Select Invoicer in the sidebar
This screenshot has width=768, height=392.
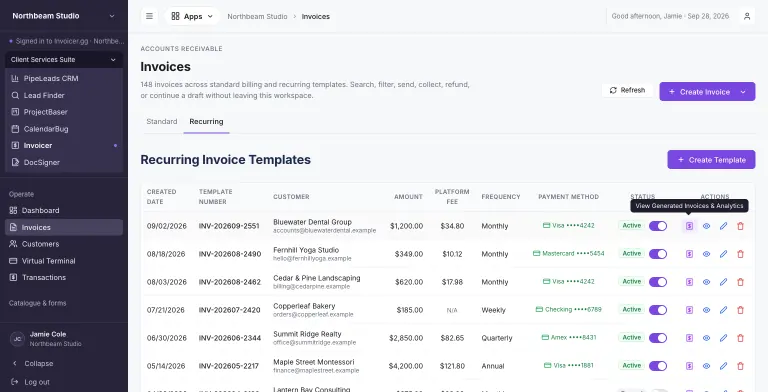coord(64,146)
